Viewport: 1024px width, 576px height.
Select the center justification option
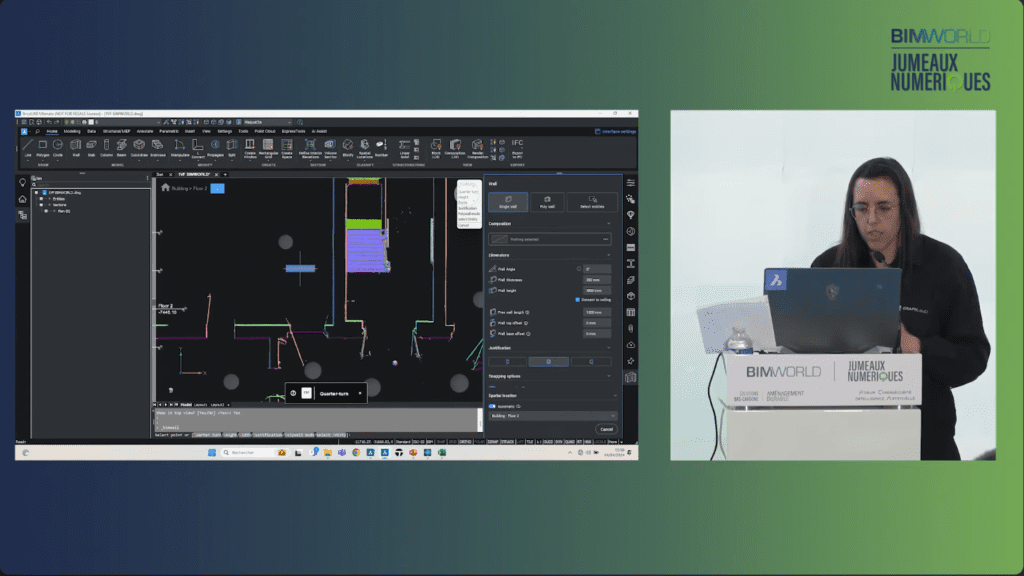click(549, 361)
